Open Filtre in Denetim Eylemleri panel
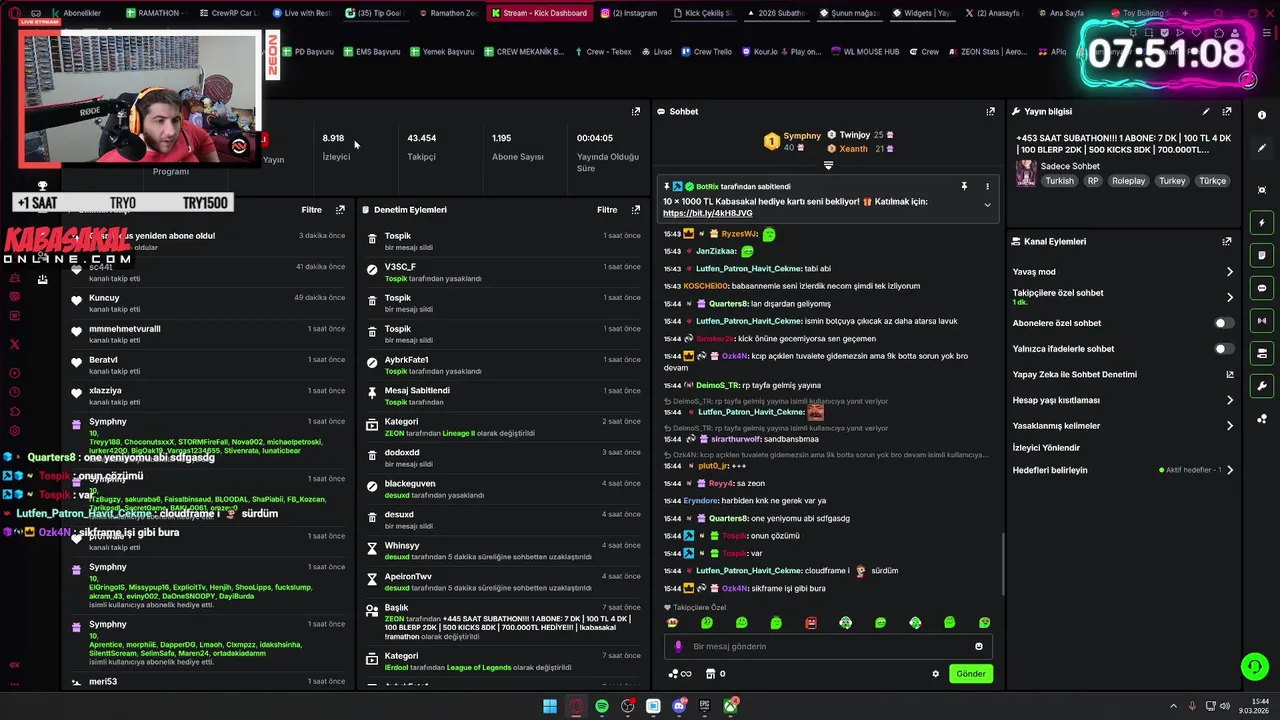 click(x=607, y=210)
